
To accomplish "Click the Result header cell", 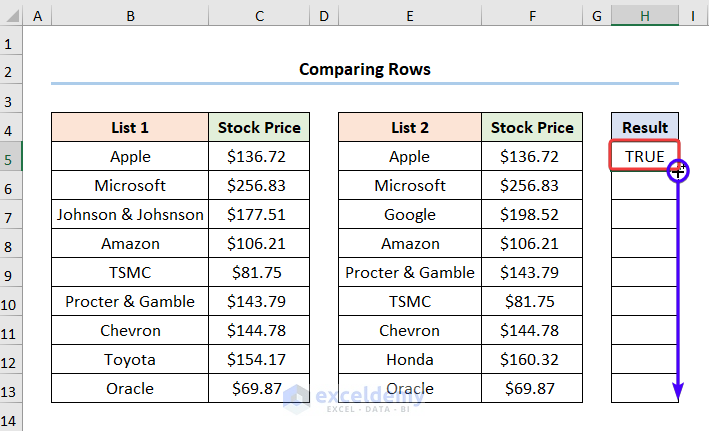I will [644, 127].
